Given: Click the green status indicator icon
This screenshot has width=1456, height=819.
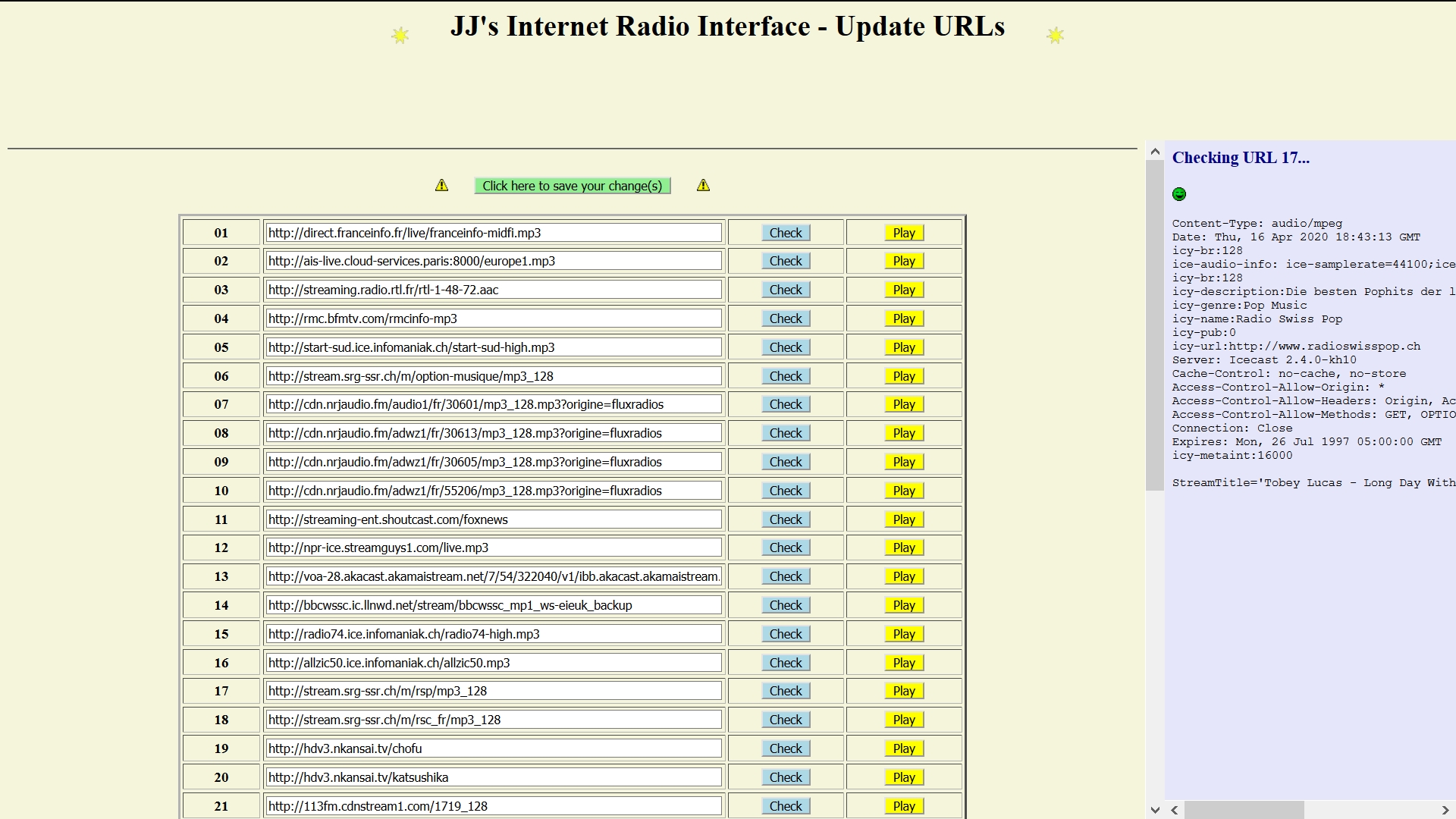Looking at the screenshot, I should click(1179, 195).
